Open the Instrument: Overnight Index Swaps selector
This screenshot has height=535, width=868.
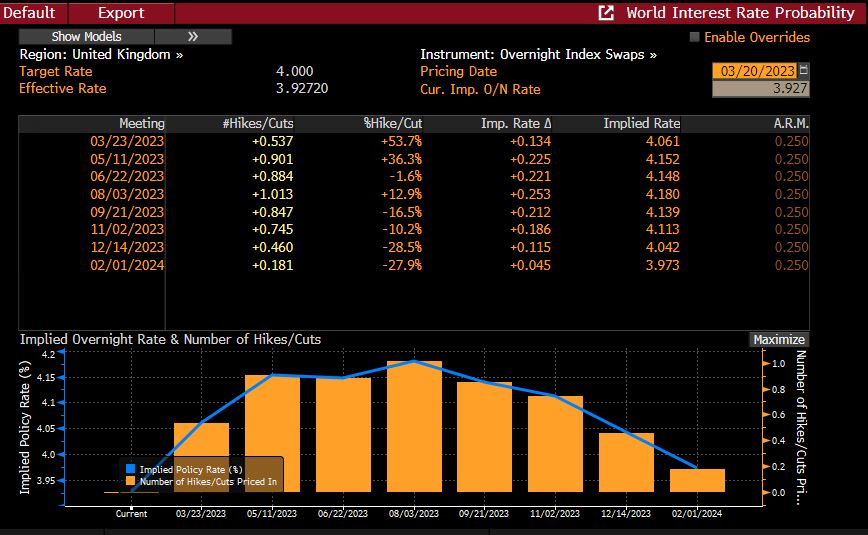[538, 55]
